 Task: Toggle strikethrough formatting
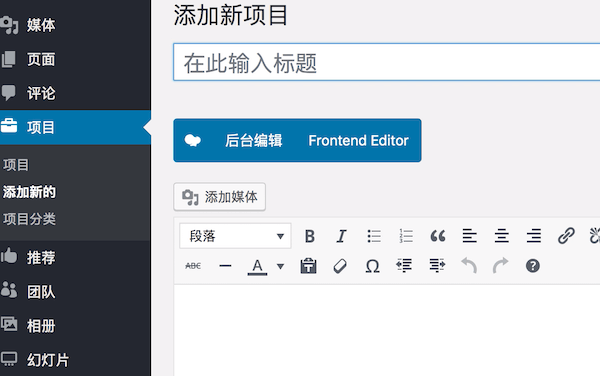click(x=193, y=266)
